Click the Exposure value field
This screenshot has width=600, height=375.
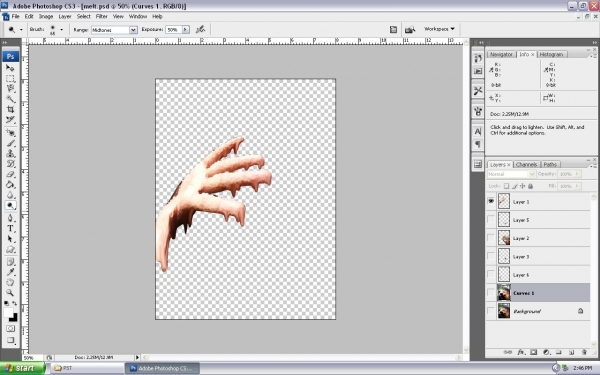(173, 29)
